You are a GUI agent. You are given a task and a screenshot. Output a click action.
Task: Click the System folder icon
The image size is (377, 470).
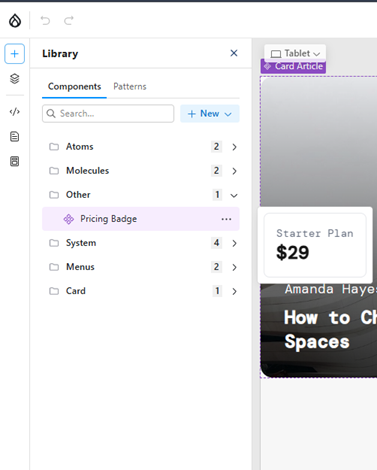[x=54, y=243]
